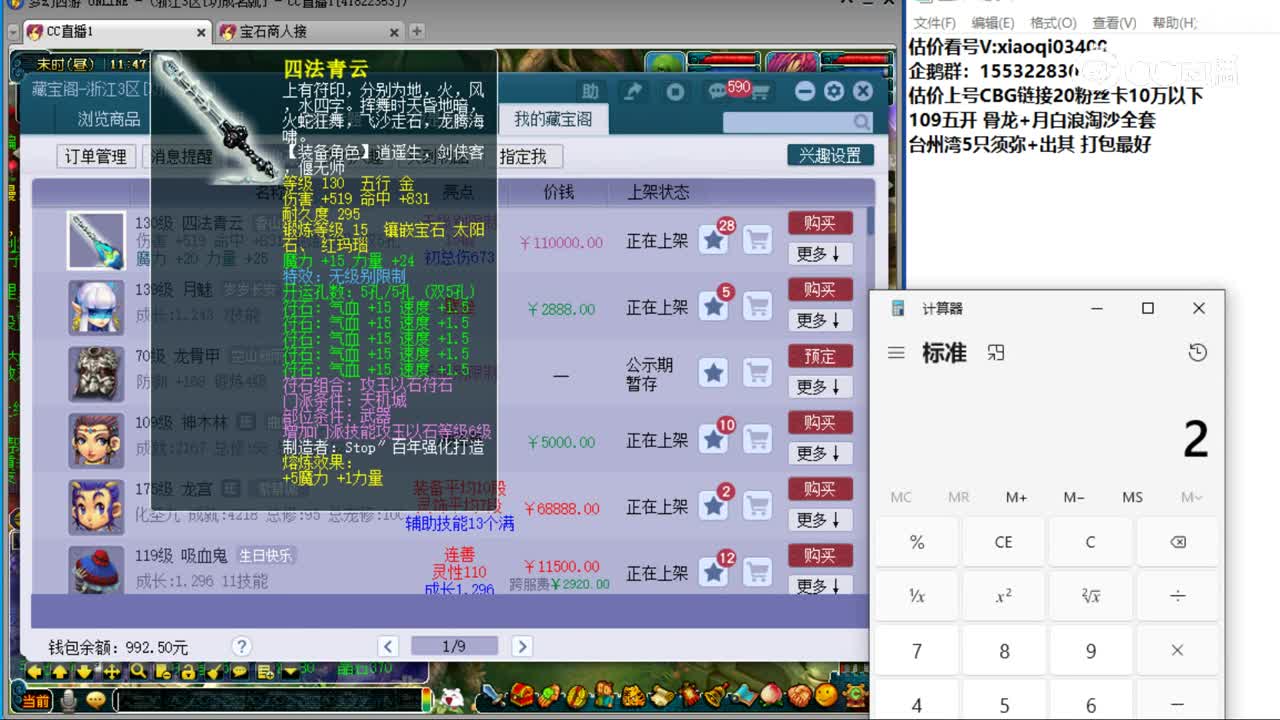Open the 查看(V) menu in Notepad
The height and width of the screenshot is (720, 1280).
pos(1114,21)
